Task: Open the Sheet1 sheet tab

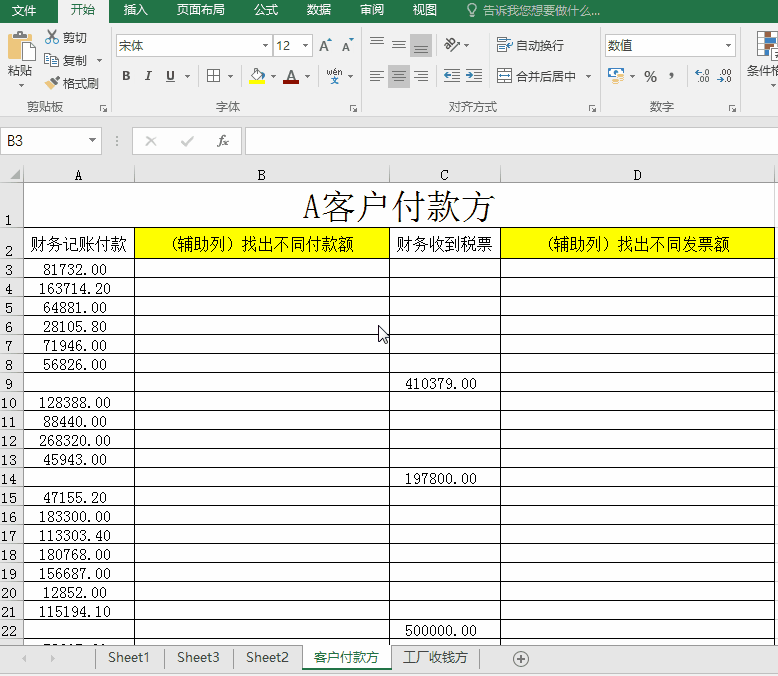Action: 129,658
